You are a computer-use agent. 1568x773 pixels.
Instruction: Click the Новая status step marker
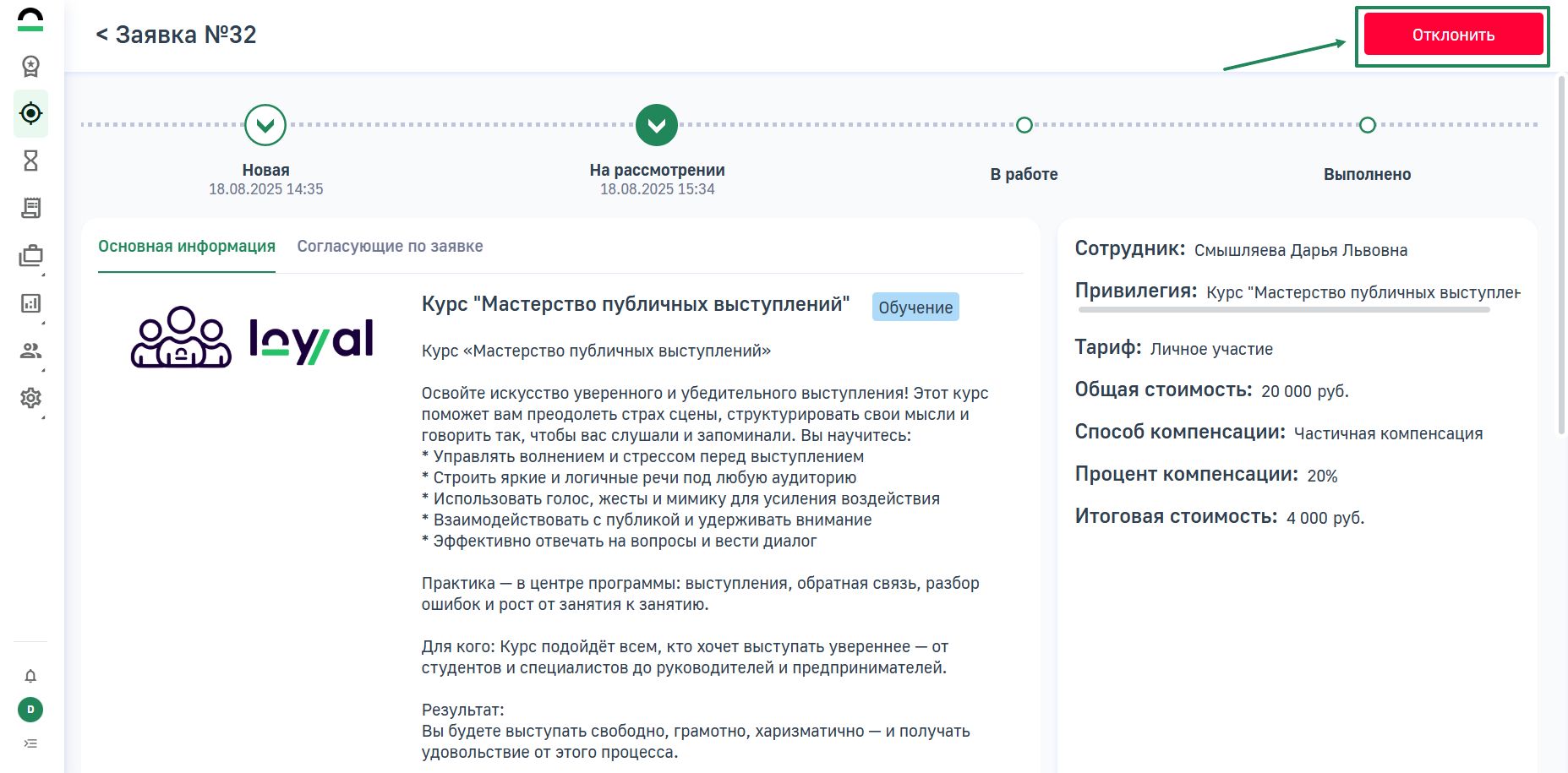click(265, 125)
